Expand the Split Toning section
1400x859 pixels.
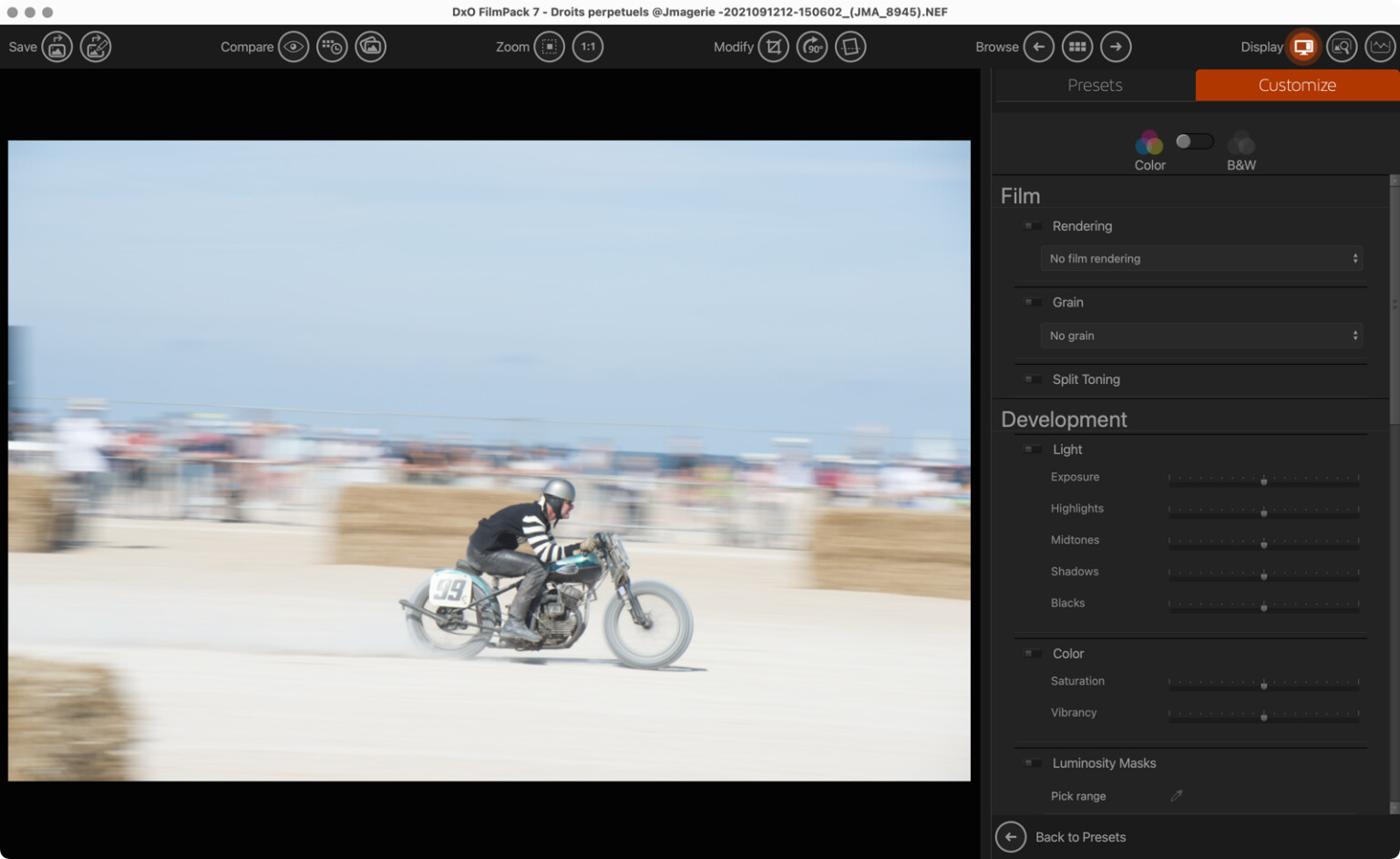pyautogui.click(x=1086, y=379)
